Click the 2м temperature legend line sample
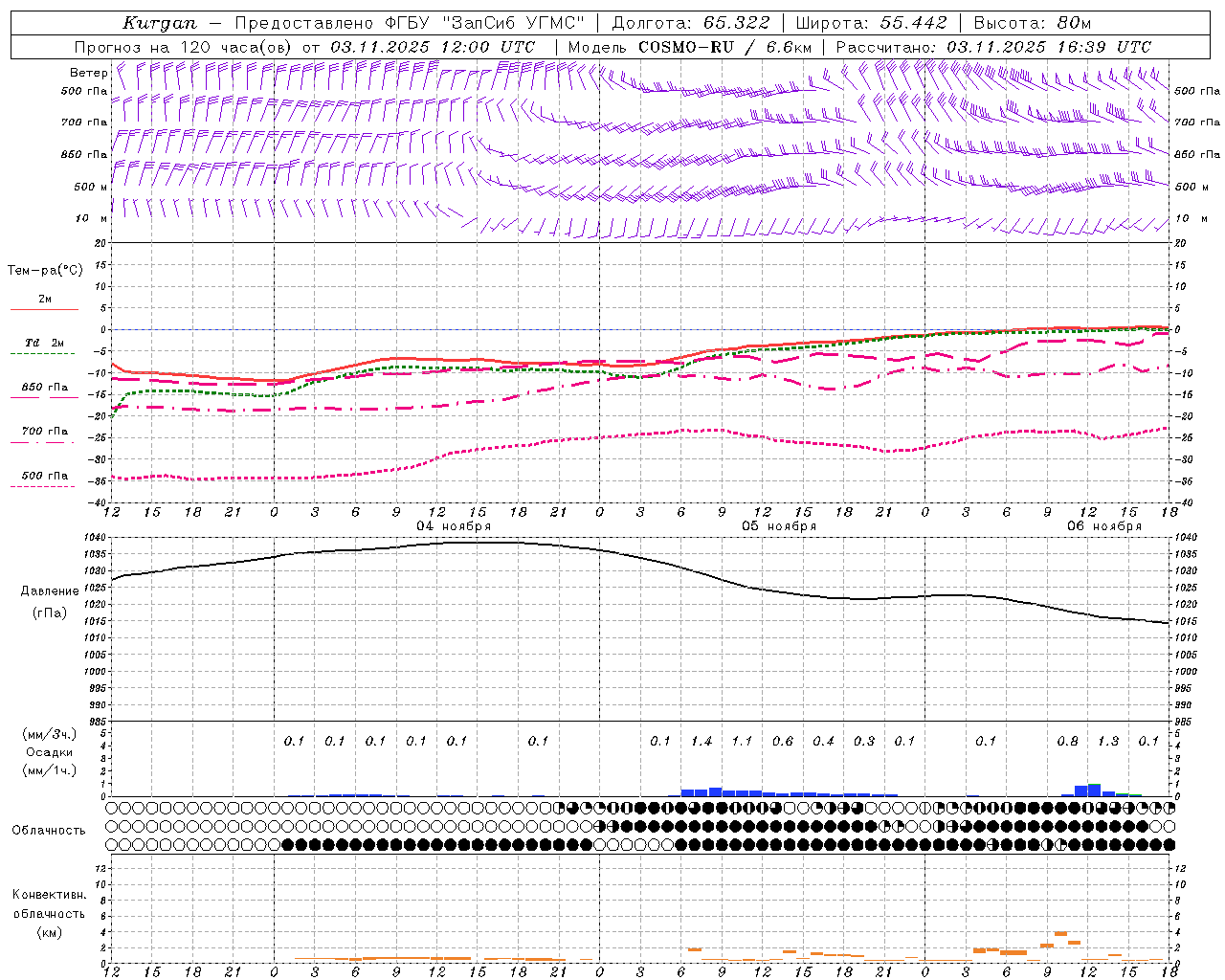Screen dimensions: 1225x980 (x=44, y=309)
